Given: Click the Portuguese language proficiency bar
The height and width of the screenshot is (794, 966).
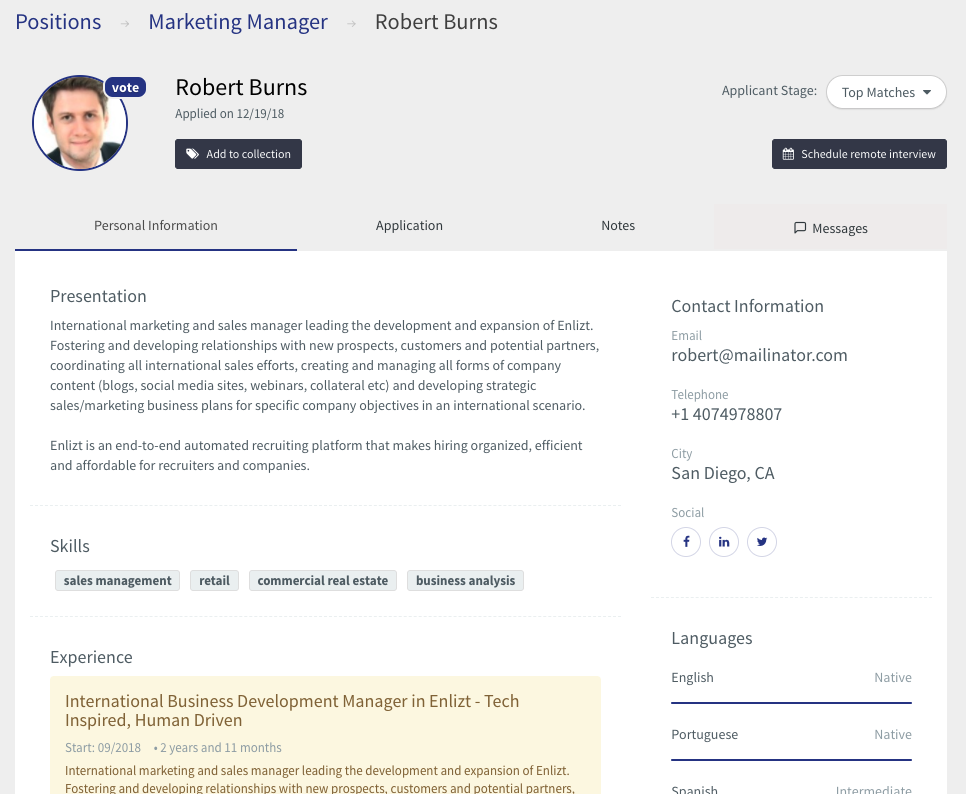Looking at the screenshot, I should pos(791,760).
